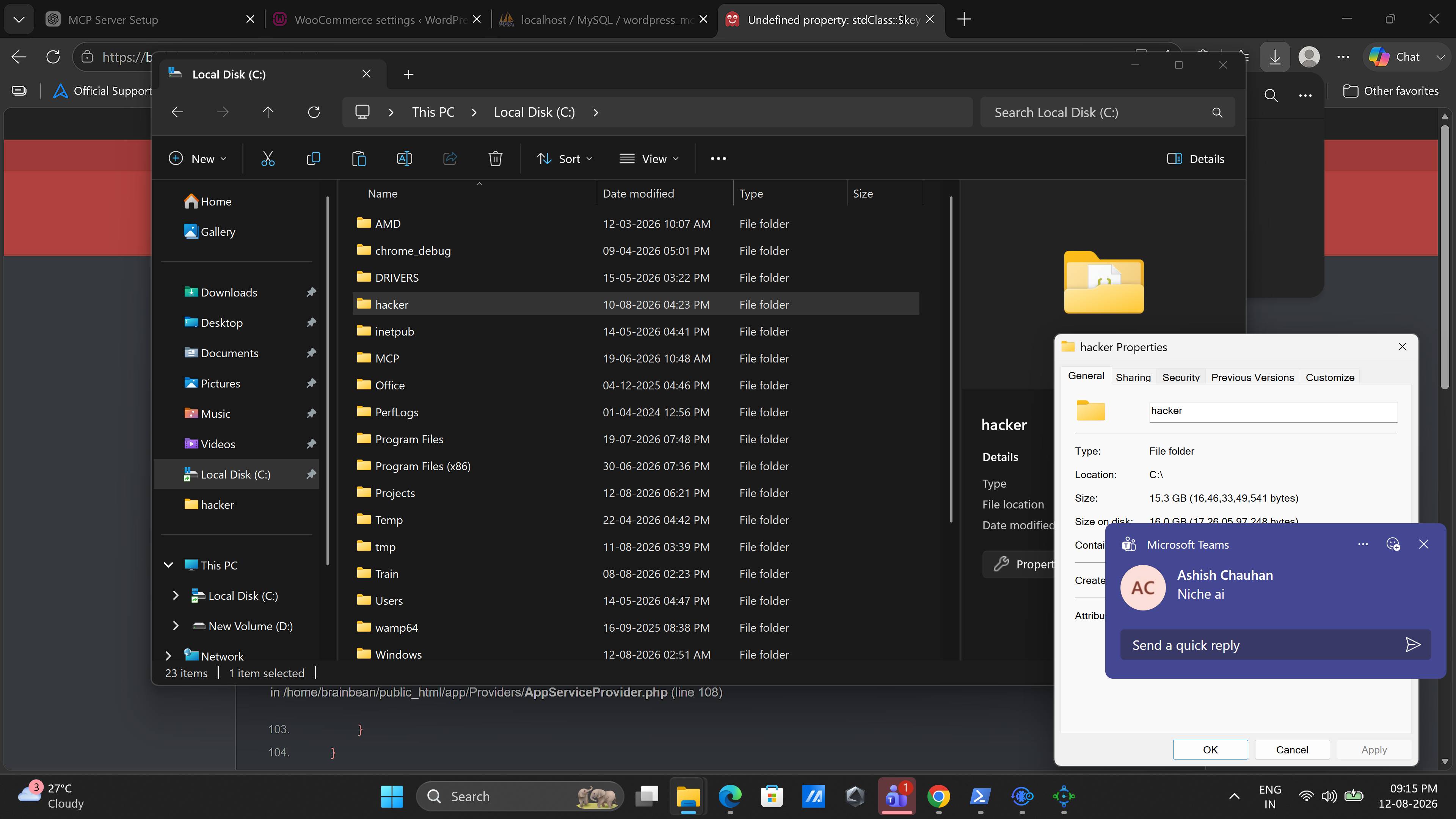
Task: Open the View dropdown menu
Action: click(649, 159)
